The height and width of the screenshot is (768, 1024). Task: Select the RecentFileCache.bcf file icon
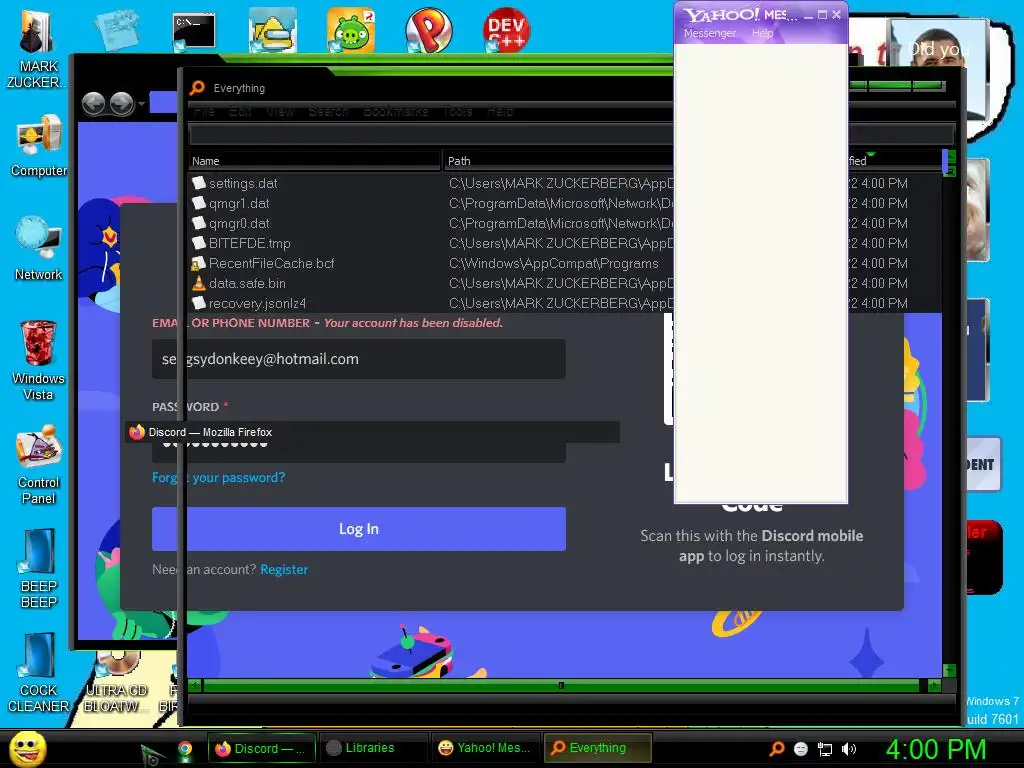click(199, 263)
